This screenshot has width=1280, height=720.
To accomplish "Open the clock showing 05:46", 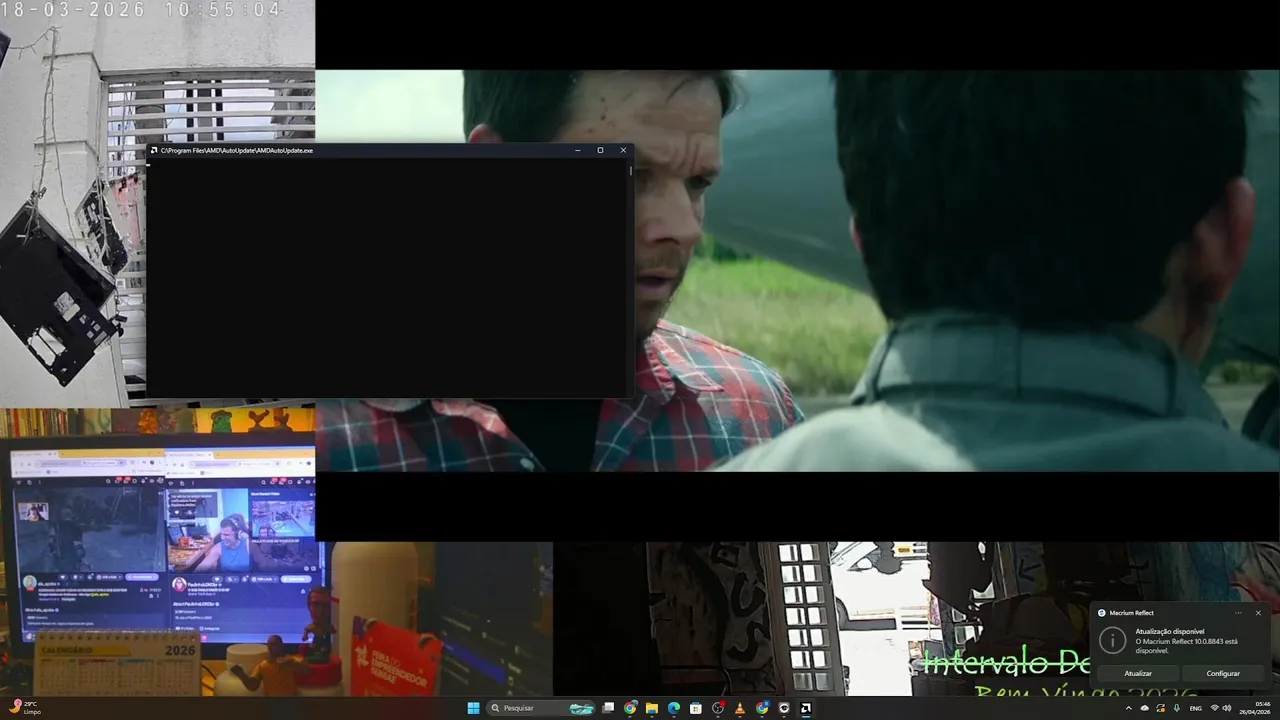I will [x=1255, y=708].
